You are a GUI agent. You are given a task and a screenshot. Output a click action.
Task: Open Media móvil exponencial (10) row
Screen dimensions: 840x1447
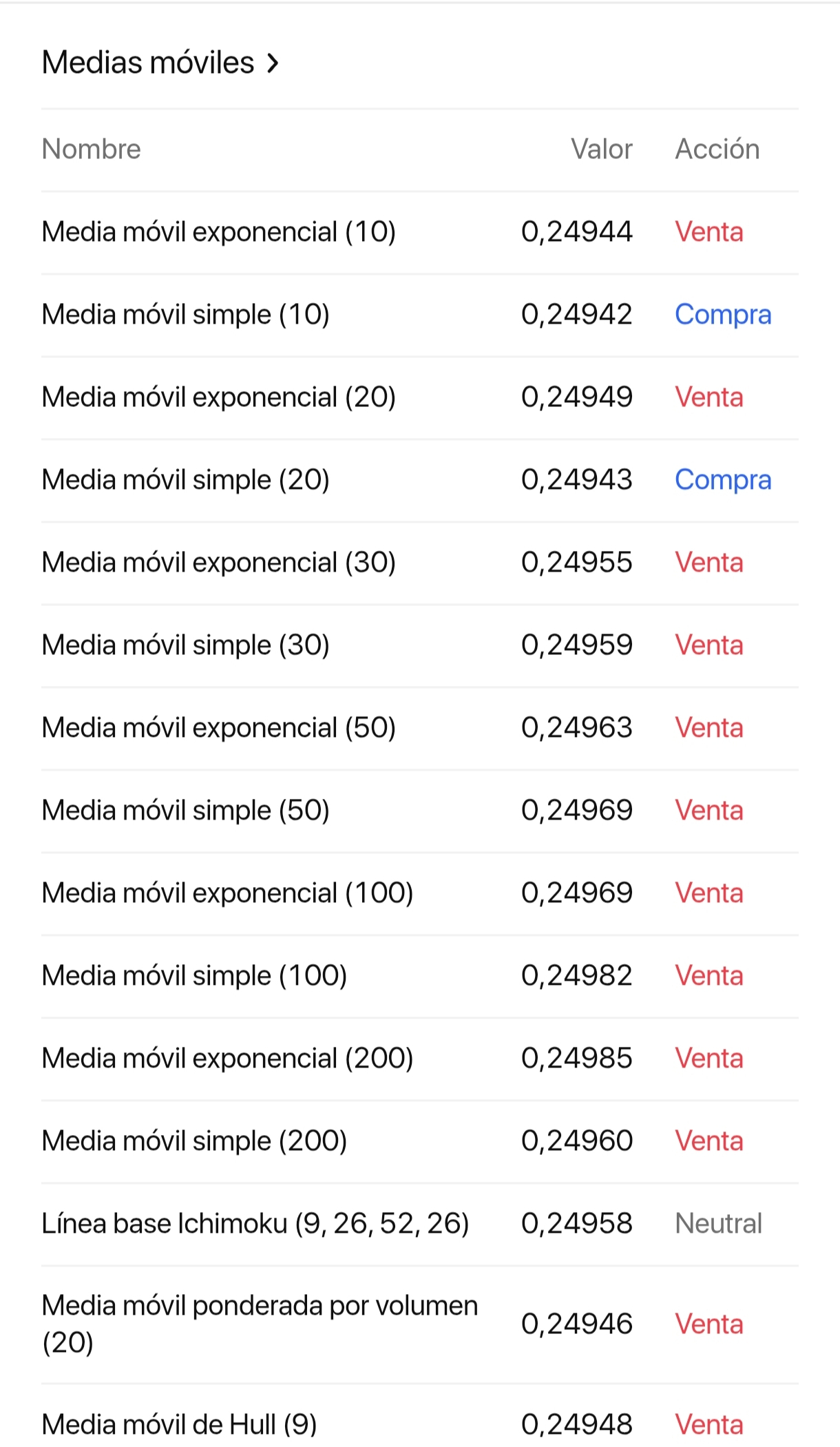420,233
